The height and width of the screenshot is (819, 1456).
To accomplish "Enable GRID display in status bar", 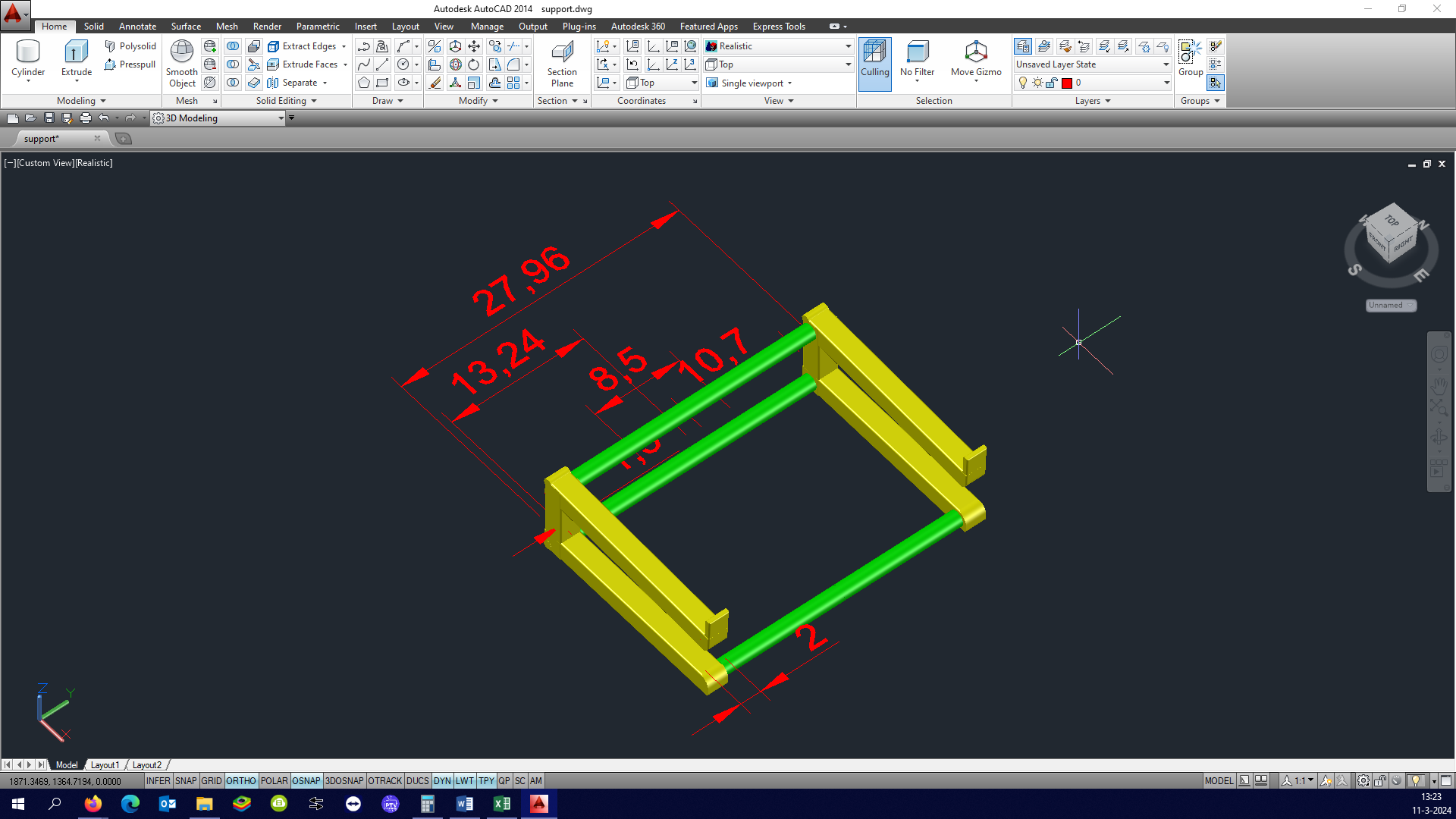I will (x=211, y=780).
